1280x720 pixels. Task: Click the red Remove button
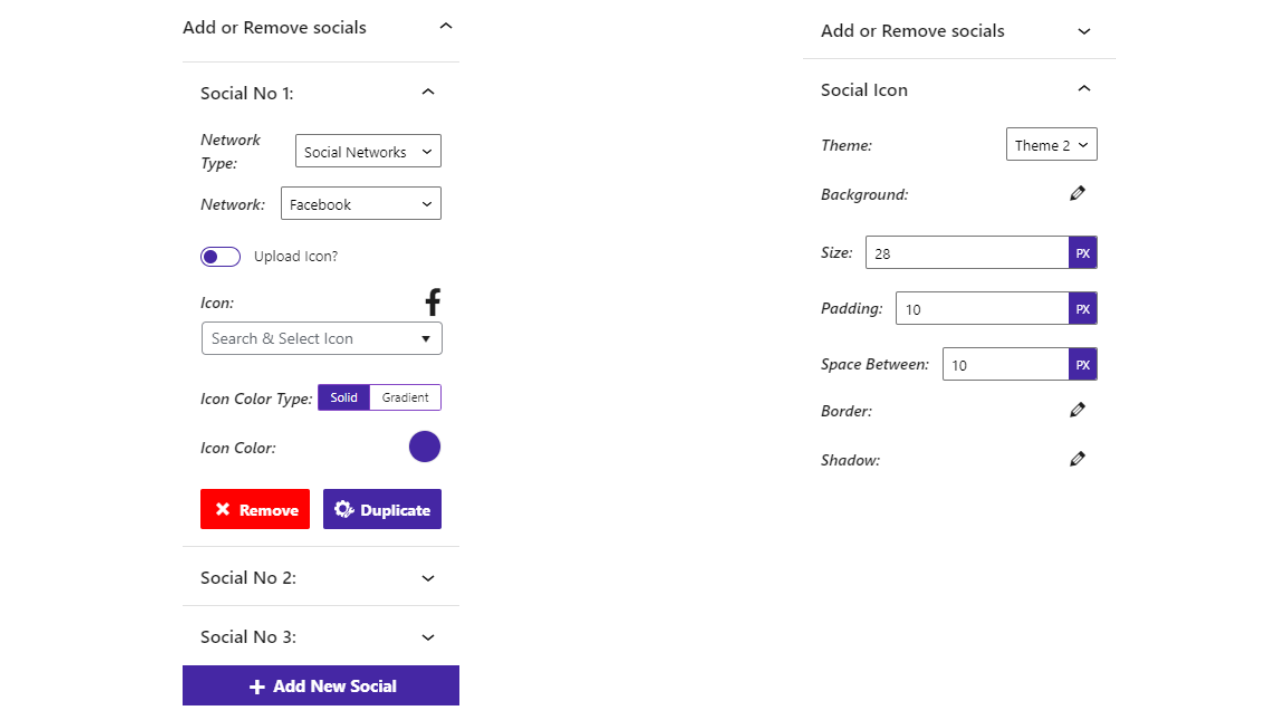(255, 509)
